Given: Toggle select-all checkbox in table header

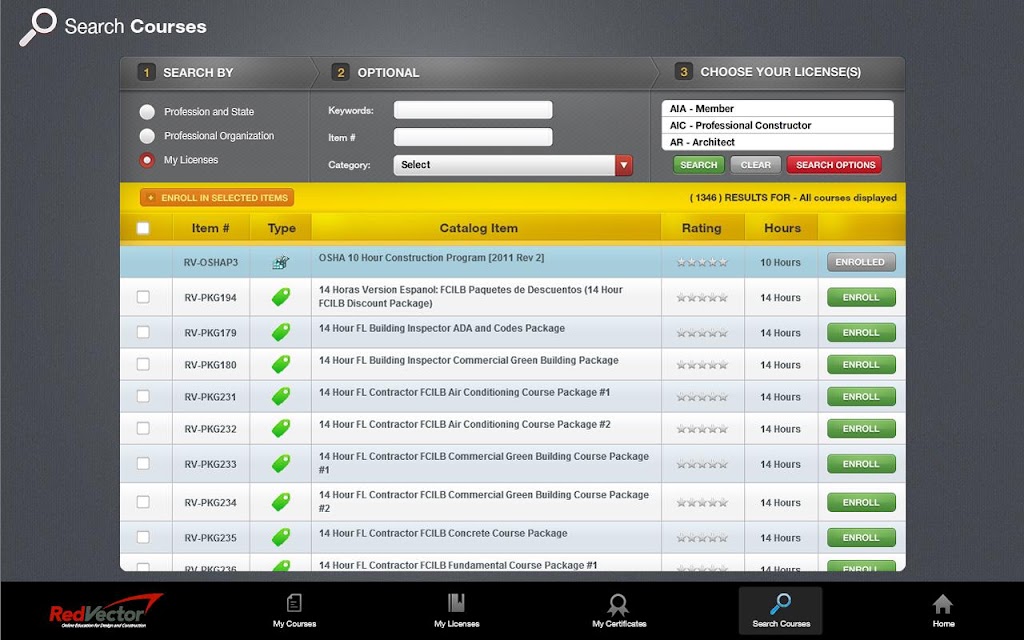Looking at the screenshot, I should (143, 228).
